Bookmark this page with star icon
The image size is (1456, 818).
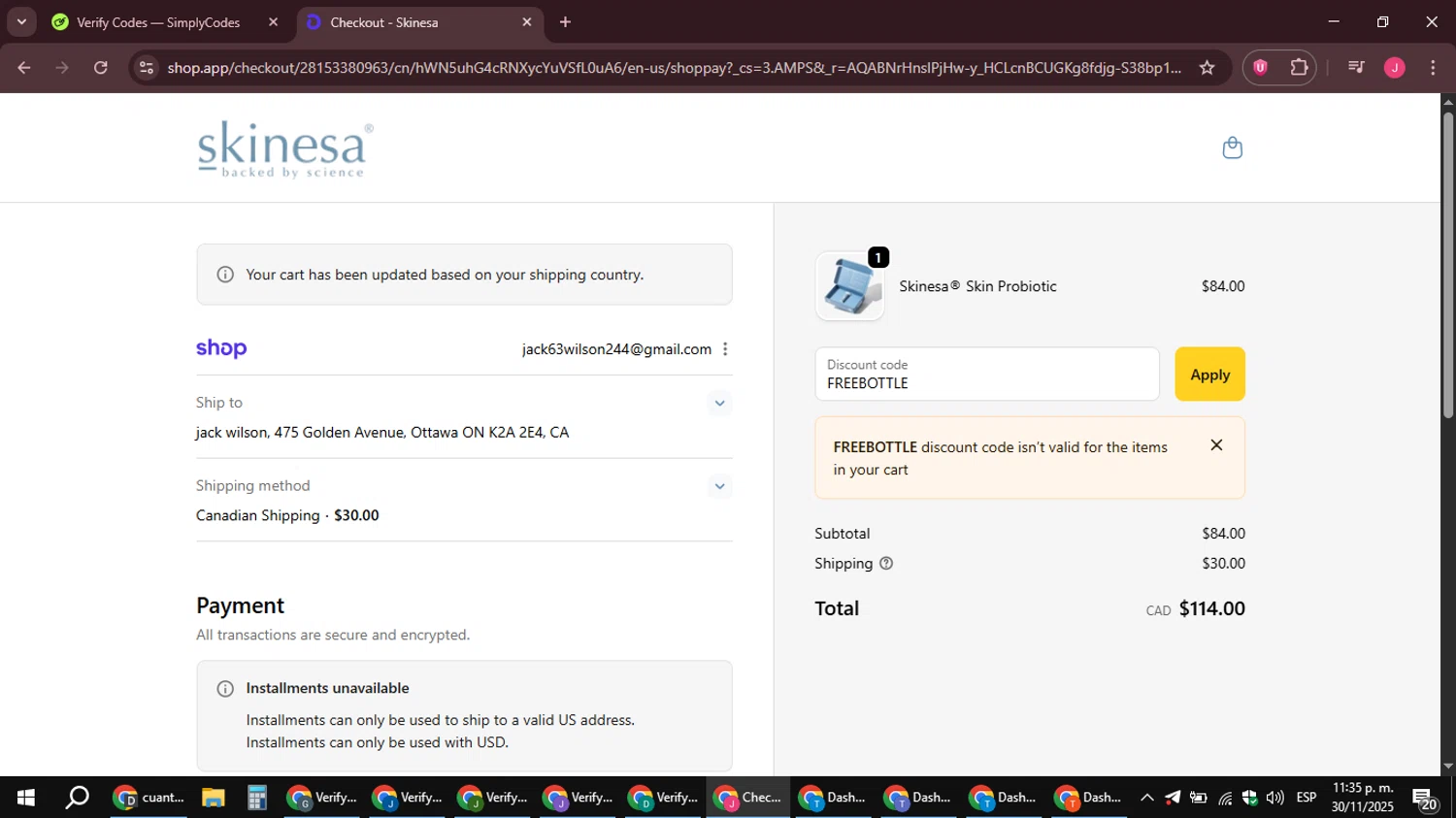pyautogui.click(x=1207, y=68)
